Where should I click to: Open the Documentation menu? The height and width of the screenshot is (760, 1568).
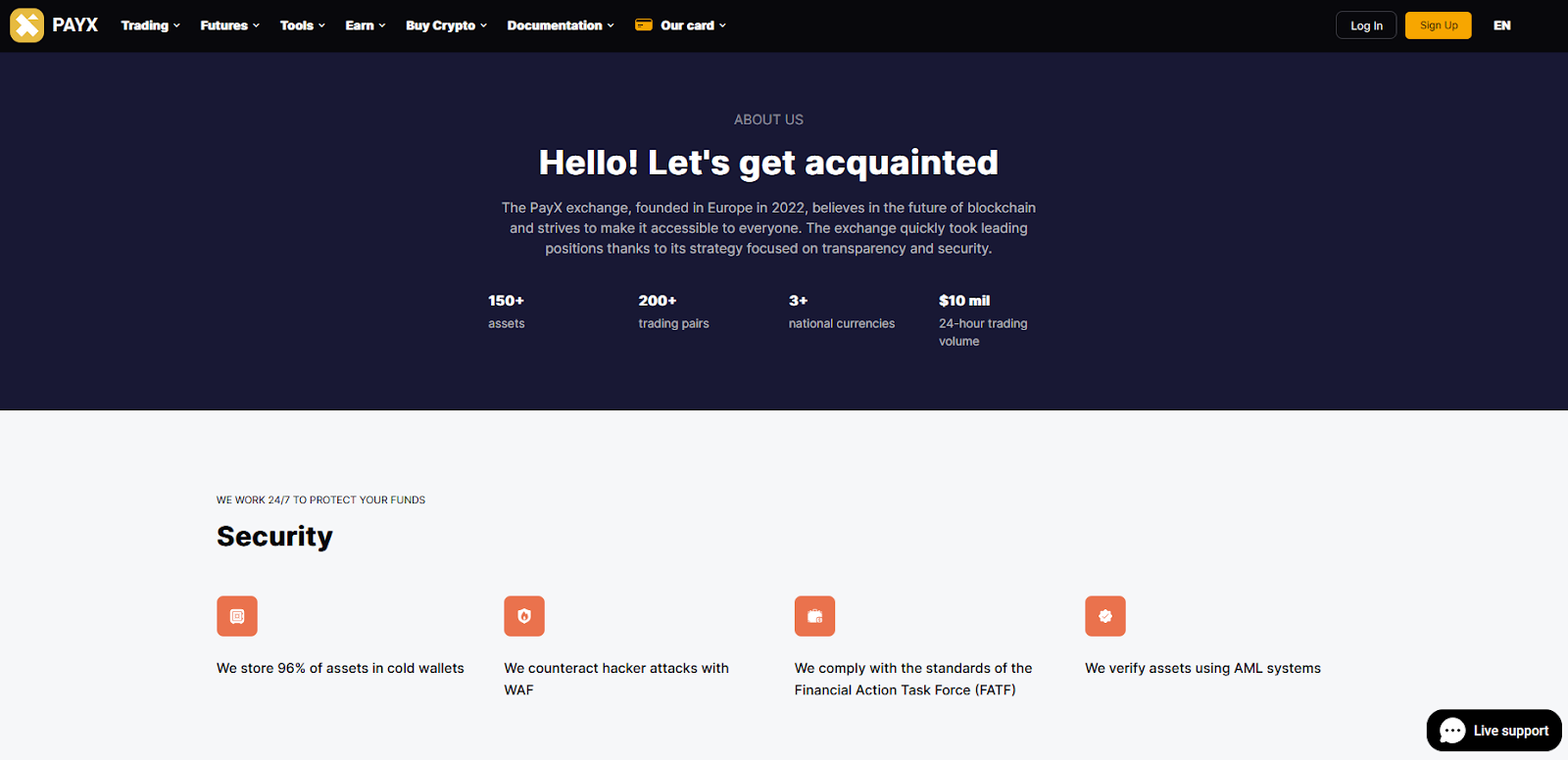click(560, 25)
